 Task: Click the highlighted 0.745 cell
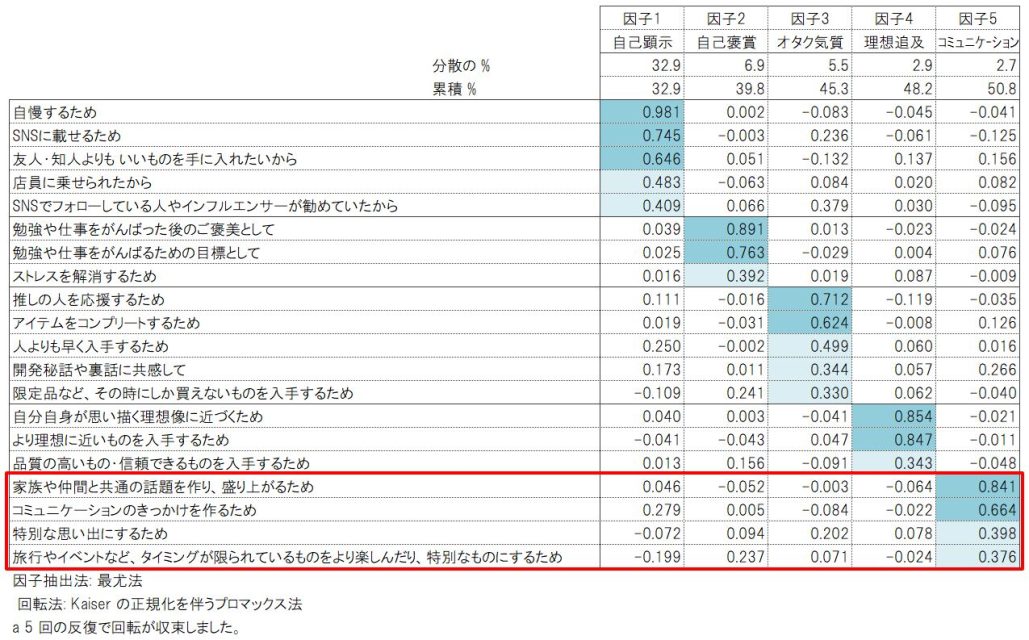pos(642,136)
